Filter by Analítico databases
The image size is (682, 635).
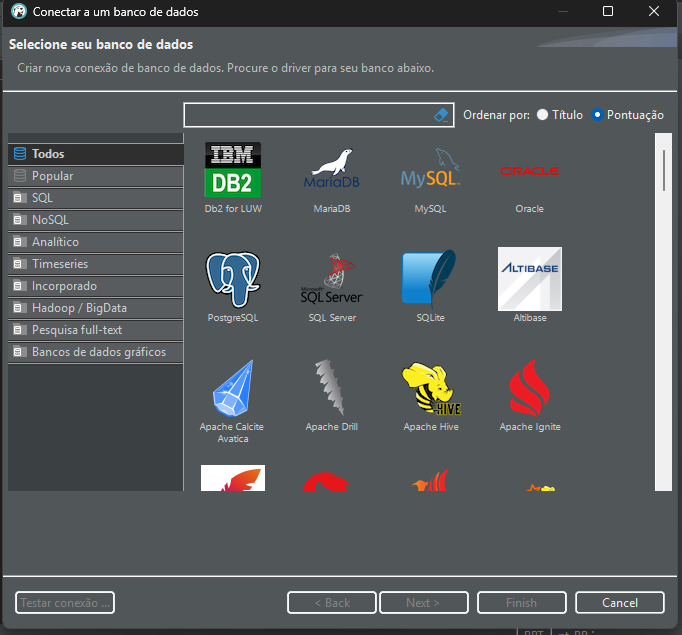coord(96,242)
